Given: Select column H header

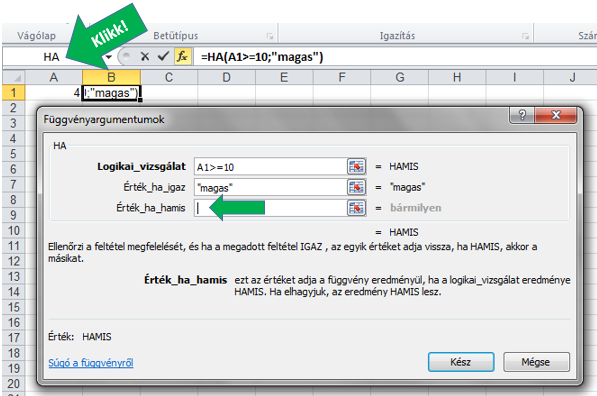Looking at the screenshot, I should (457, 77).
